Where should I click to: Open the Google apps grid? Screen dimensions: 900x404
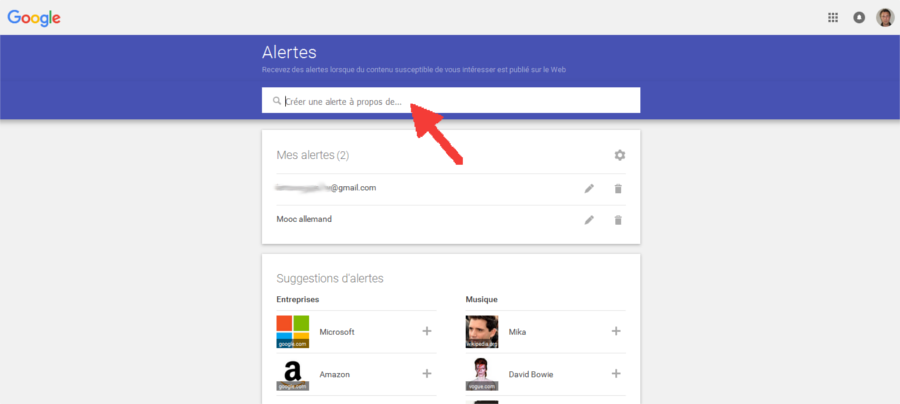[833, 17]
